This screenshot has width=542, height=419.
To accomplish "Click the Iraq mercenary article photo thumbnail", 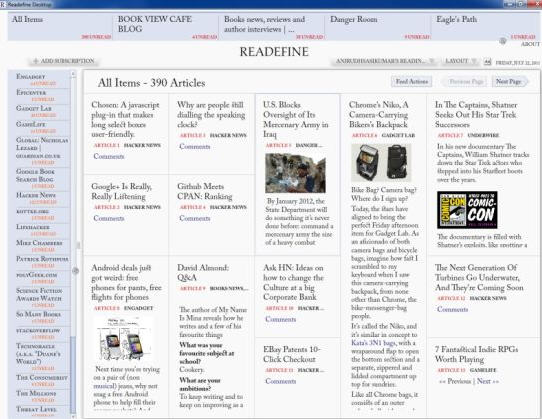I will coord(295,173).
